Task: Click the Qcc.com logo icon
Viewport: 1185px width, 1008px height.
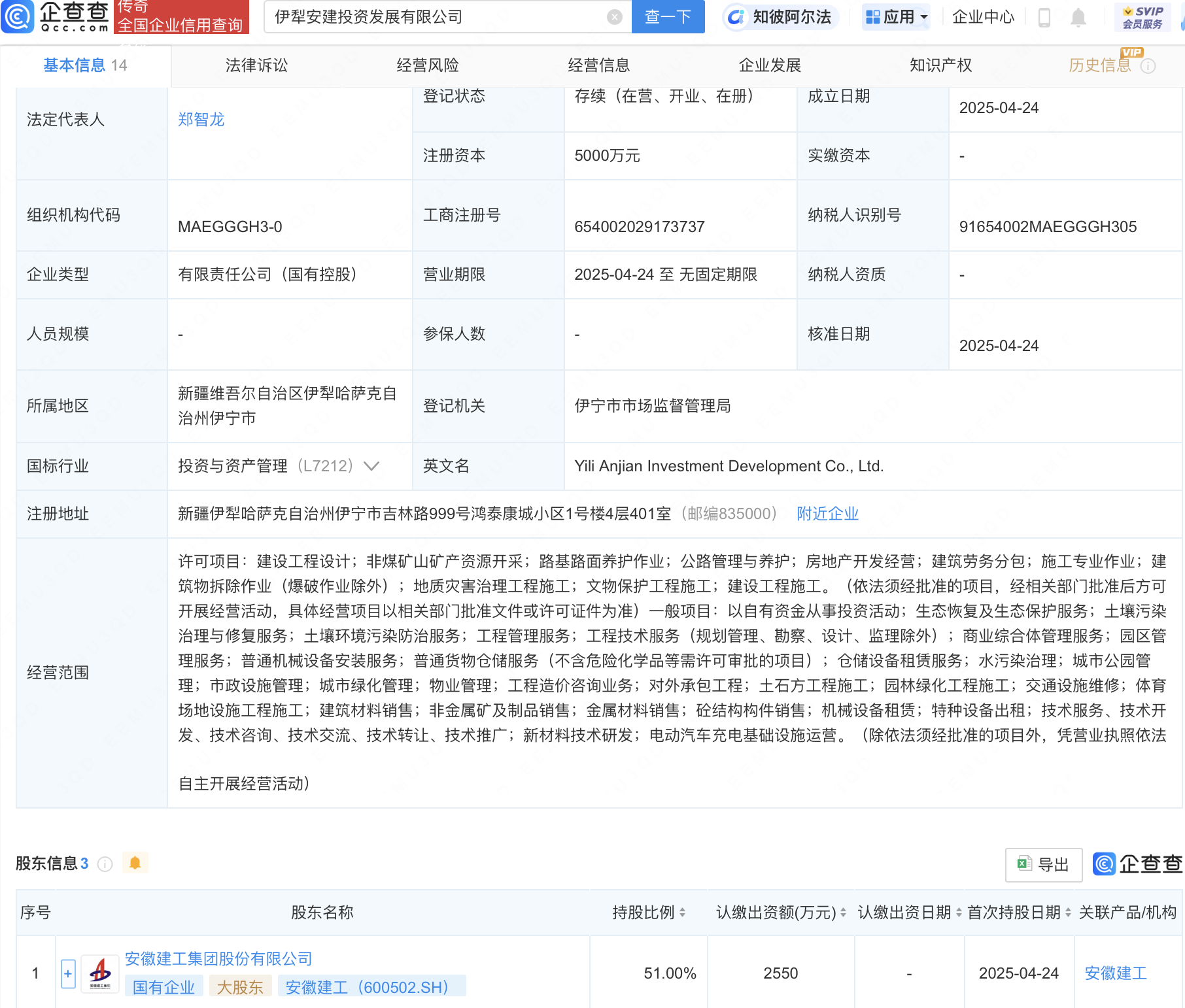Action: pyautogui.click(x=18, y=16)
